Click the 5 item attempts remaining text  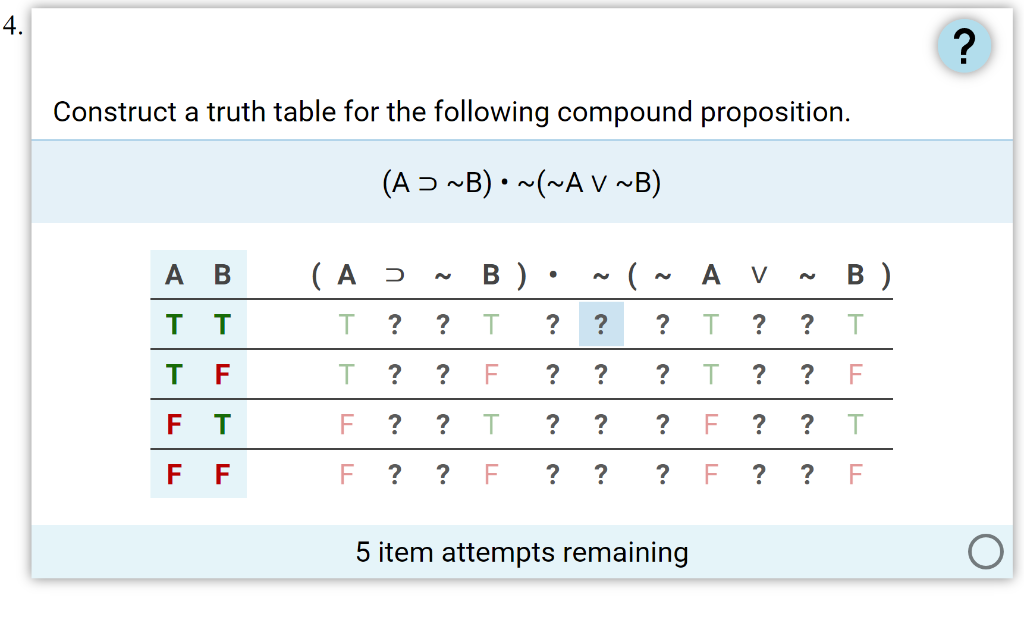click(x=522, y=551)
